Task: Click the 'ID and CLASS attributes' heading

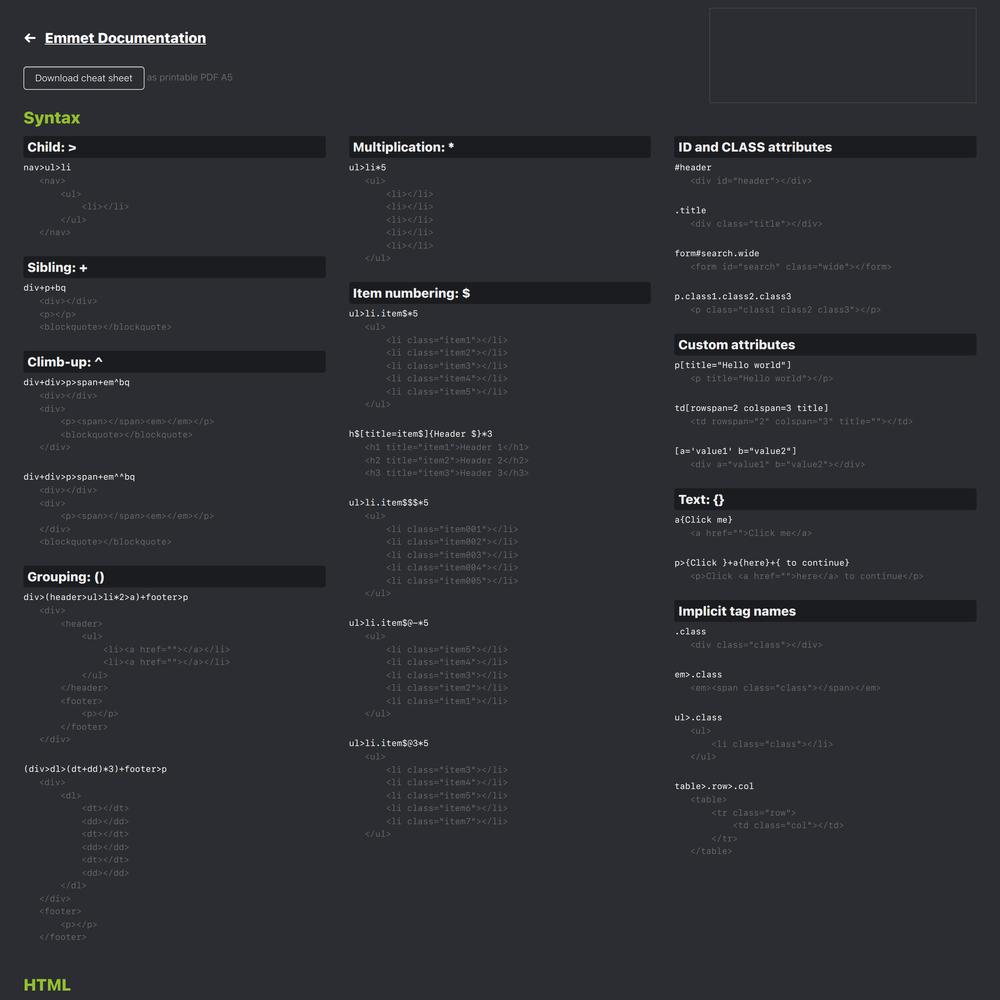Action: pyautogui.click(x=825, y=147)
